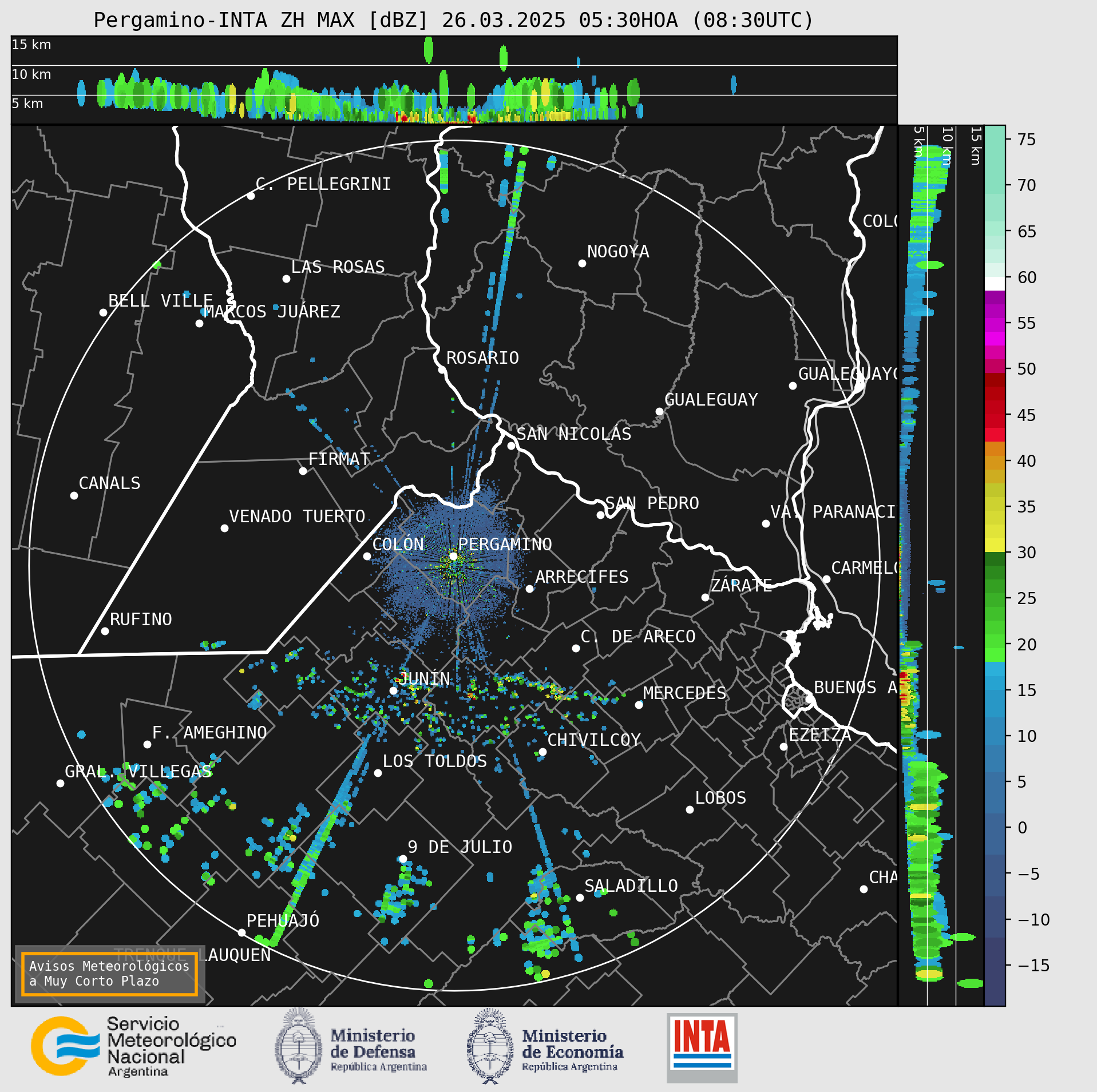Click the BUENOS A label on map
Screen dimensions: 1097x1092
[856, 687]
